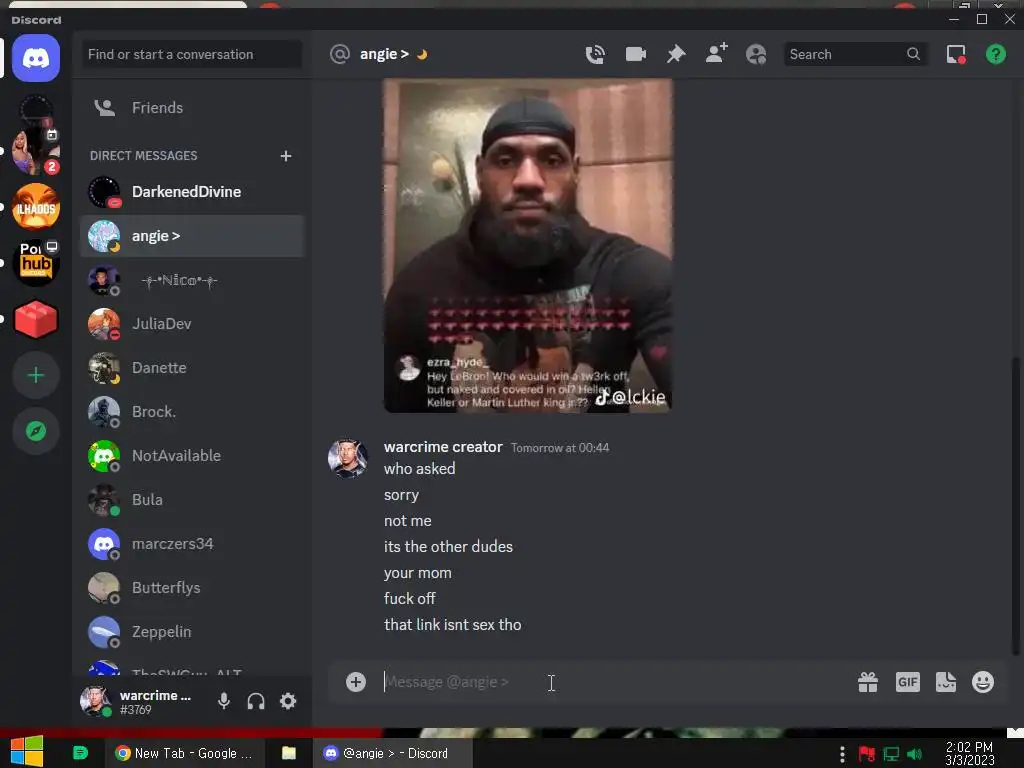Open the Friends page
The width and height of the screenshot is (1024, 768).
[x=191, y=108]
